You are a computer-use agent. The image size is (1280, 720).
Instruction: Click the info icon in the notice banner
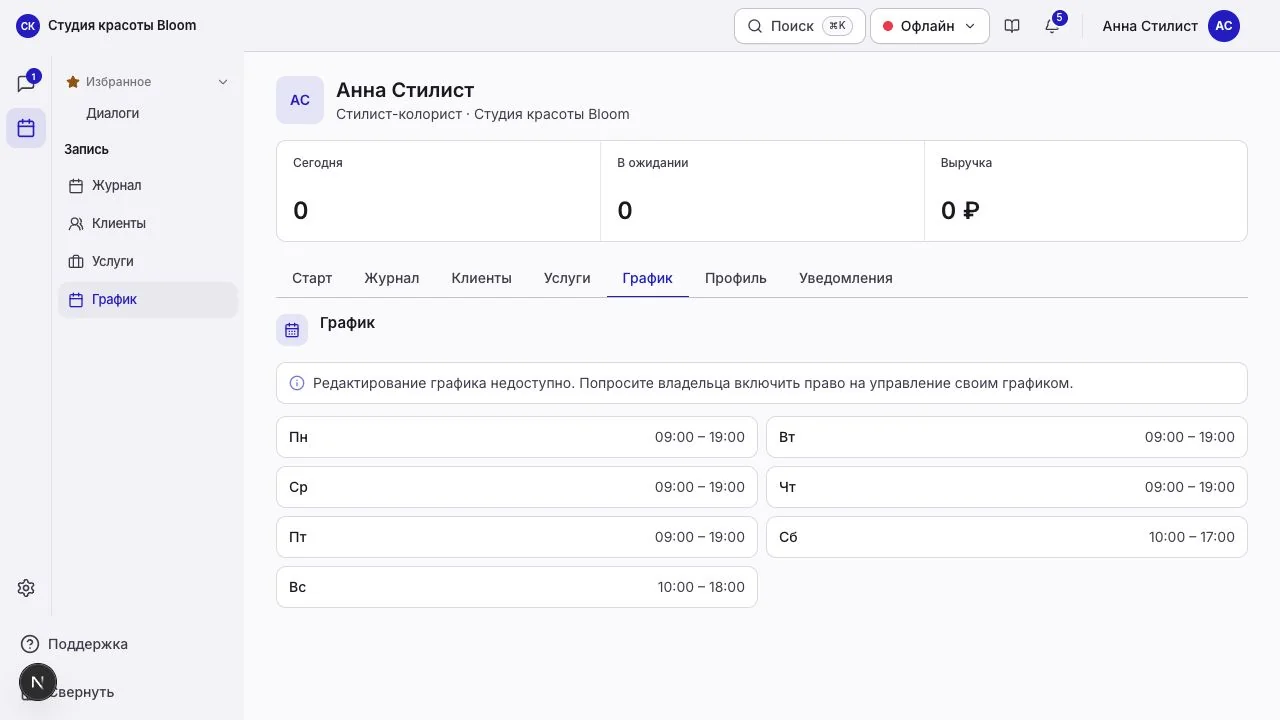pos(297,383)
